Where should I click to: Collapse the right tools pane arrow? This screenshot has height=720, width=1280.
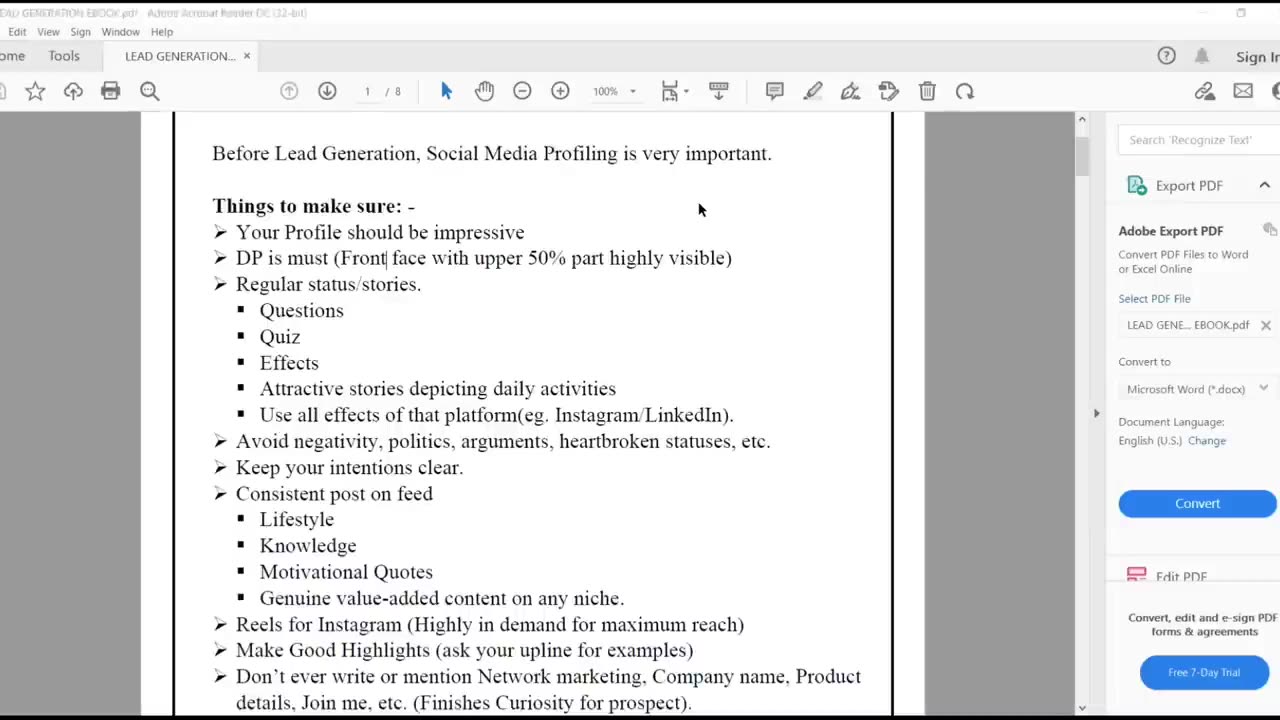point(1096,413)
